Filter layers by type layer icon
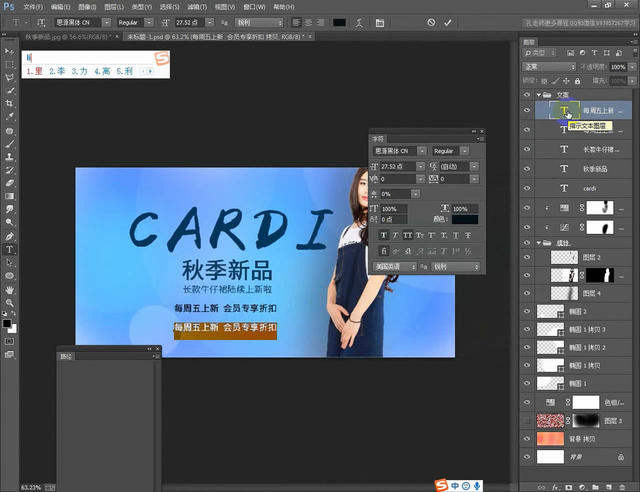This screenshot has width=640, height=492. tap(594, 53)
